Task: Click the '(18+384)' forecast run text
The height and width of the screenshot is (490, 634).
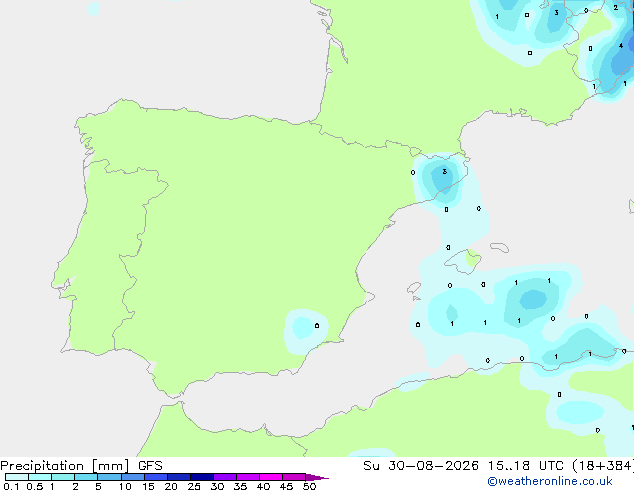Action: coord(603,466)
